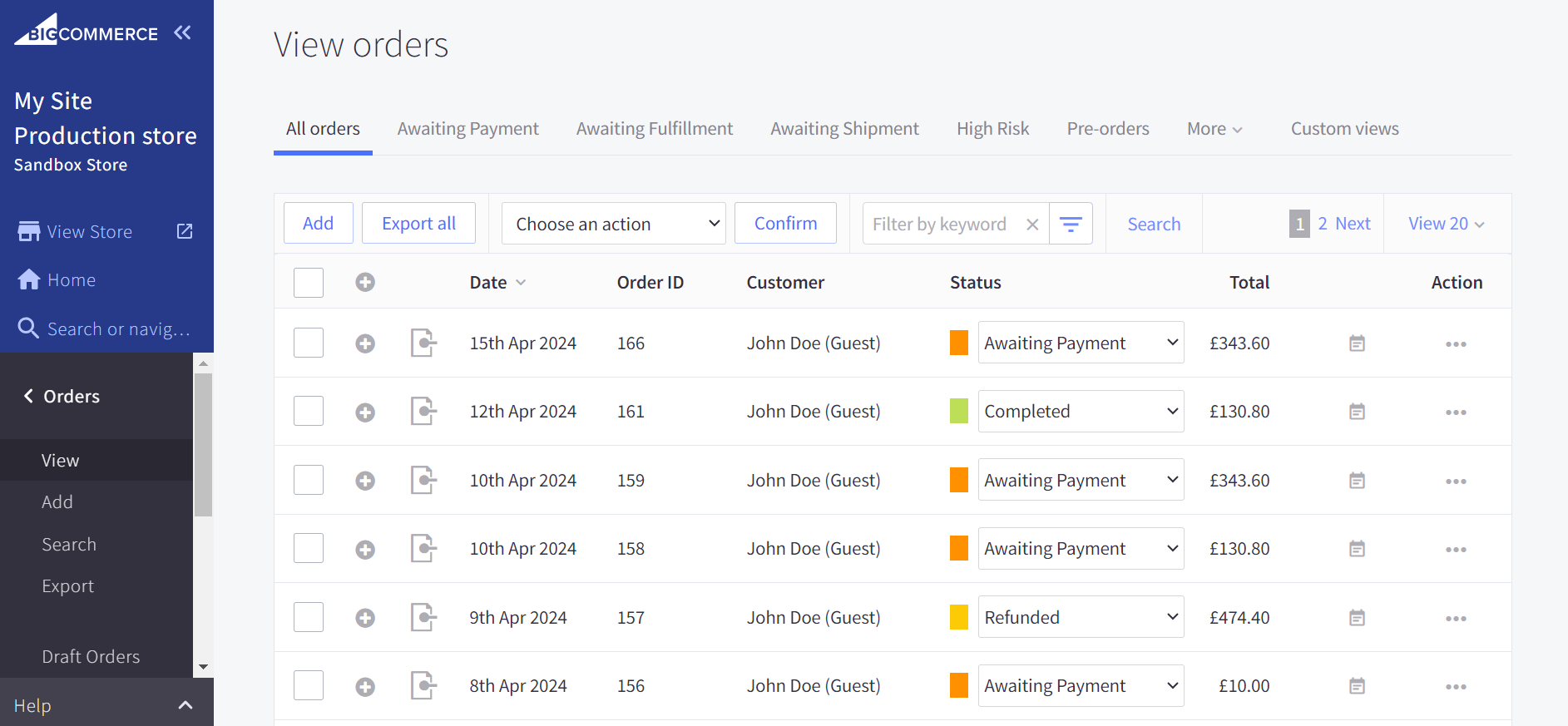Expand all orders with header plus icon
Image resolution: width=1568 pixels, height=726 pixels.
pos(365,283)
